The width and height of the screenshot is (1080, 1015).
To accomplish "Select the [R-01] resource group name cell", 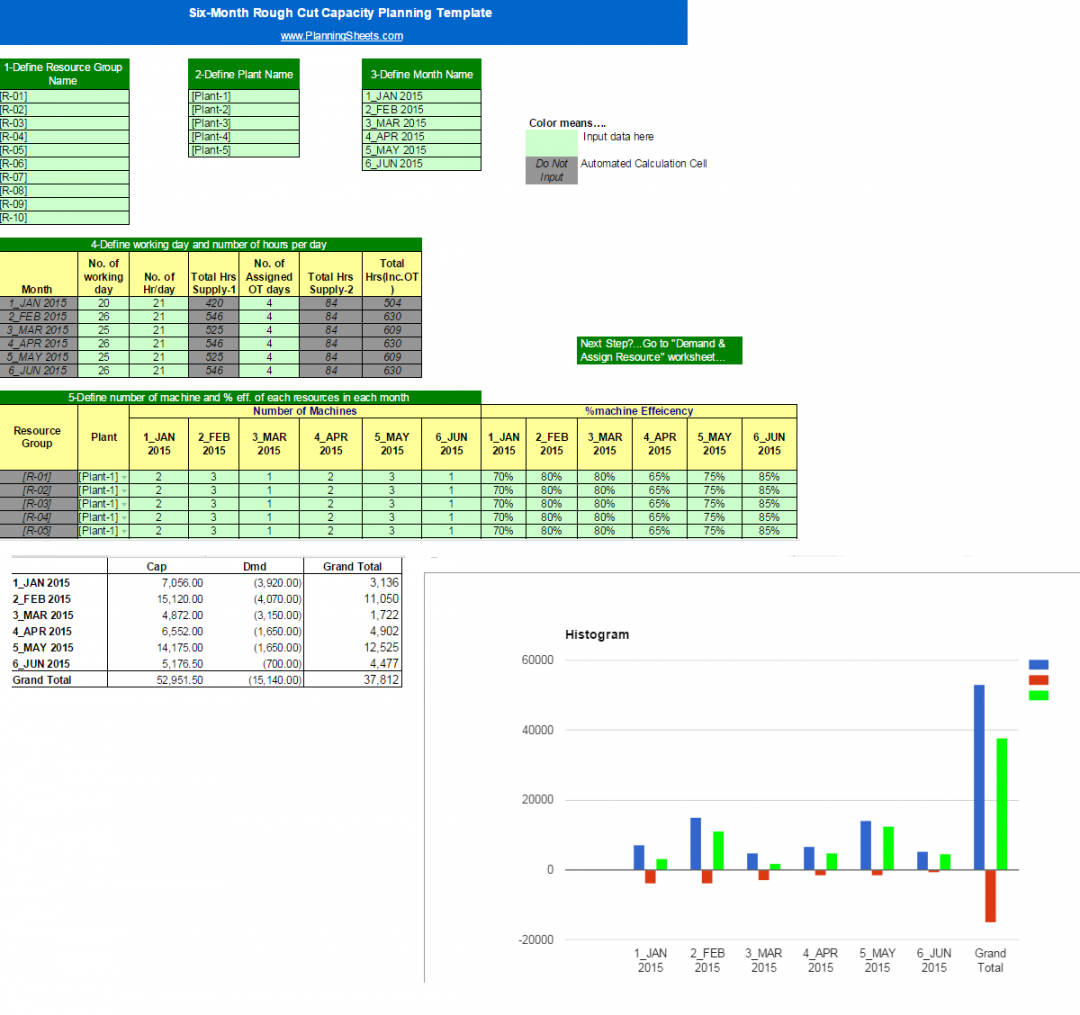I will tap(64, 96).
